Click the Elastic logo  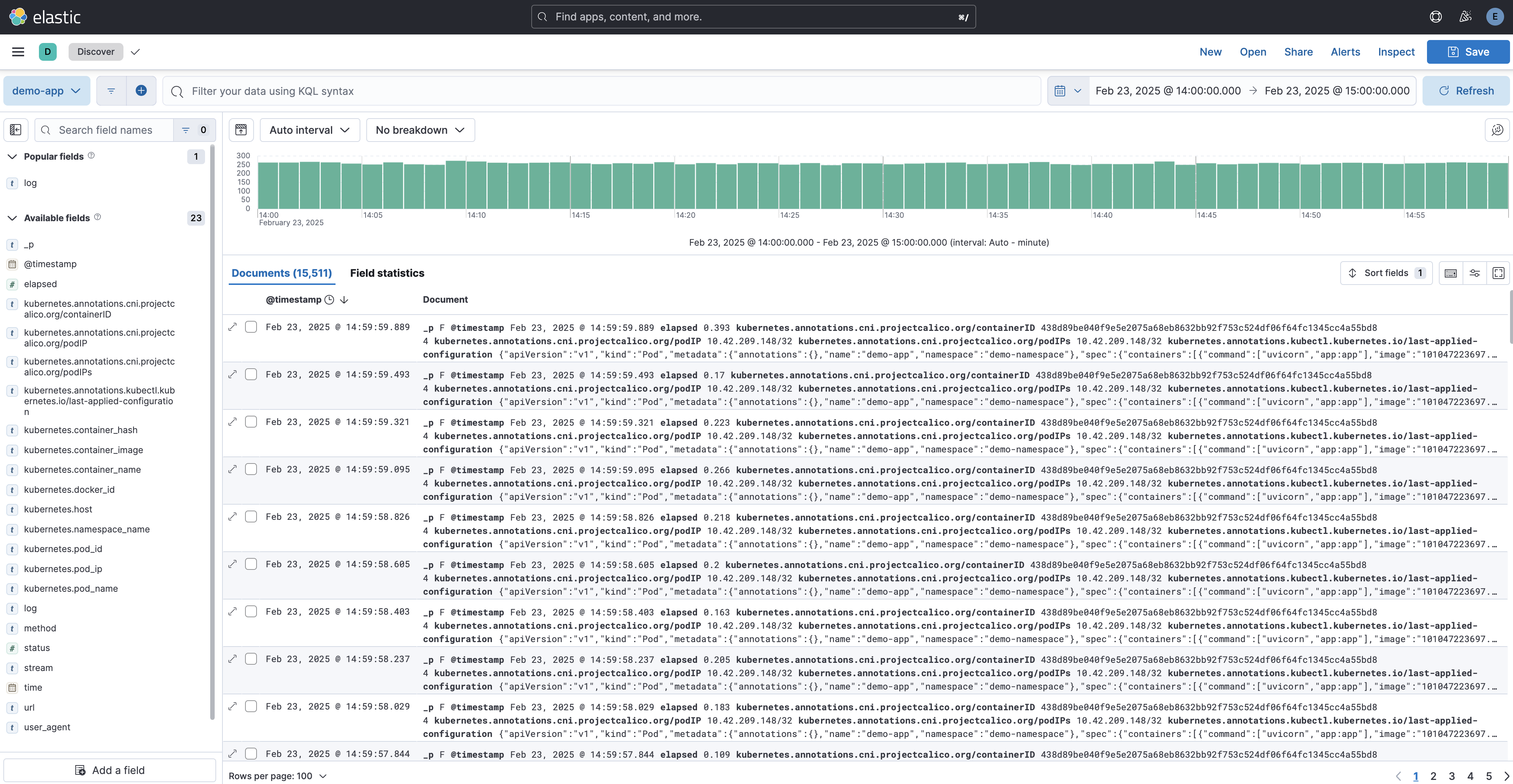(x=44, y=17)
